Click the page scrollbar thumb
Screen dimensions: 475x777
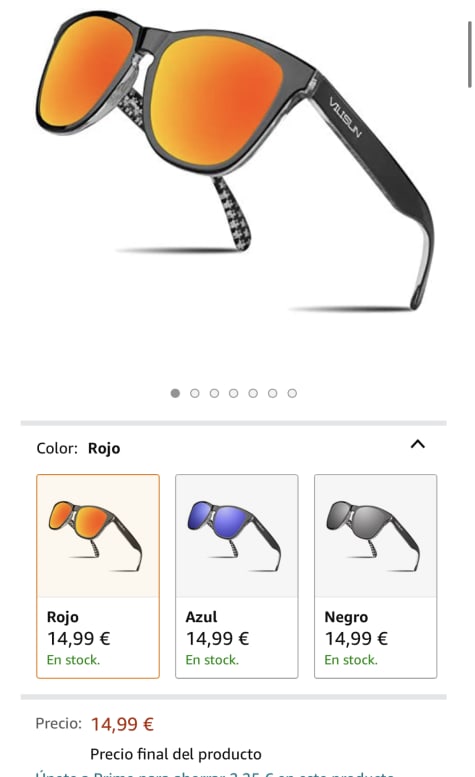pyautogui.click(x=470, y=55)
